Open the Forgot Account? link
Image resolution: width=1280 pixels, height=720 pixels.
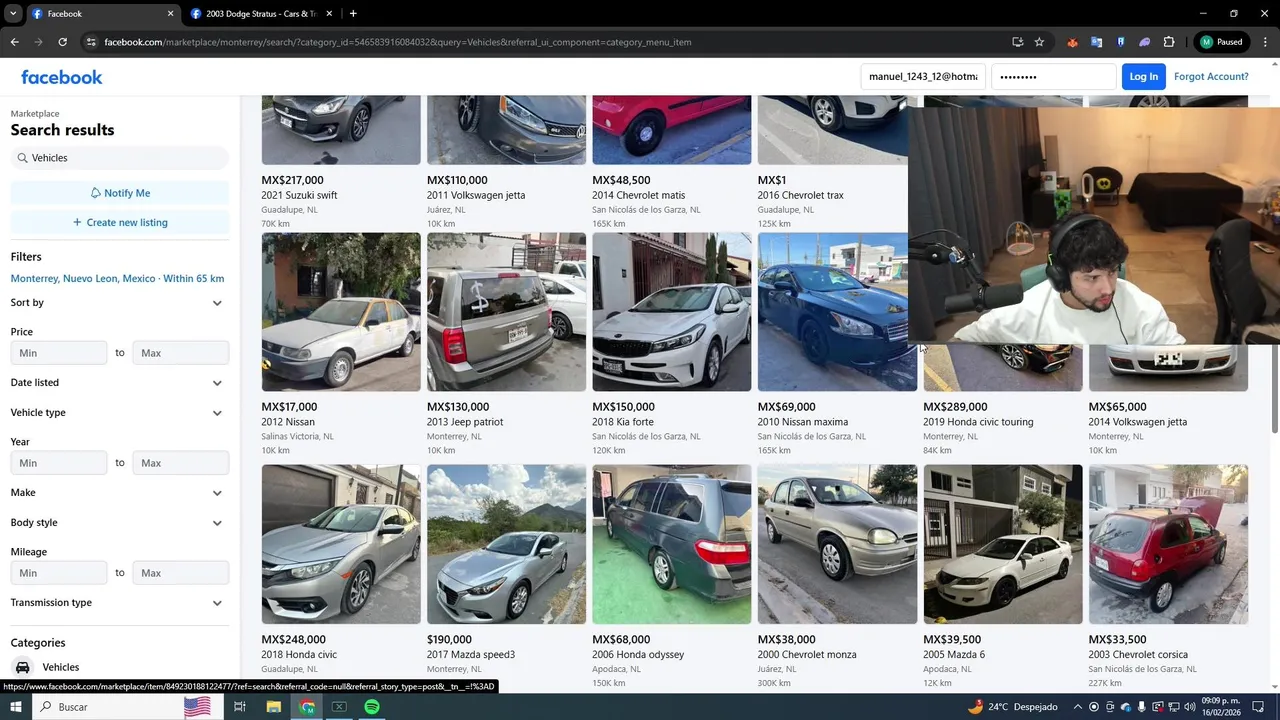(x=1211, y=77)
